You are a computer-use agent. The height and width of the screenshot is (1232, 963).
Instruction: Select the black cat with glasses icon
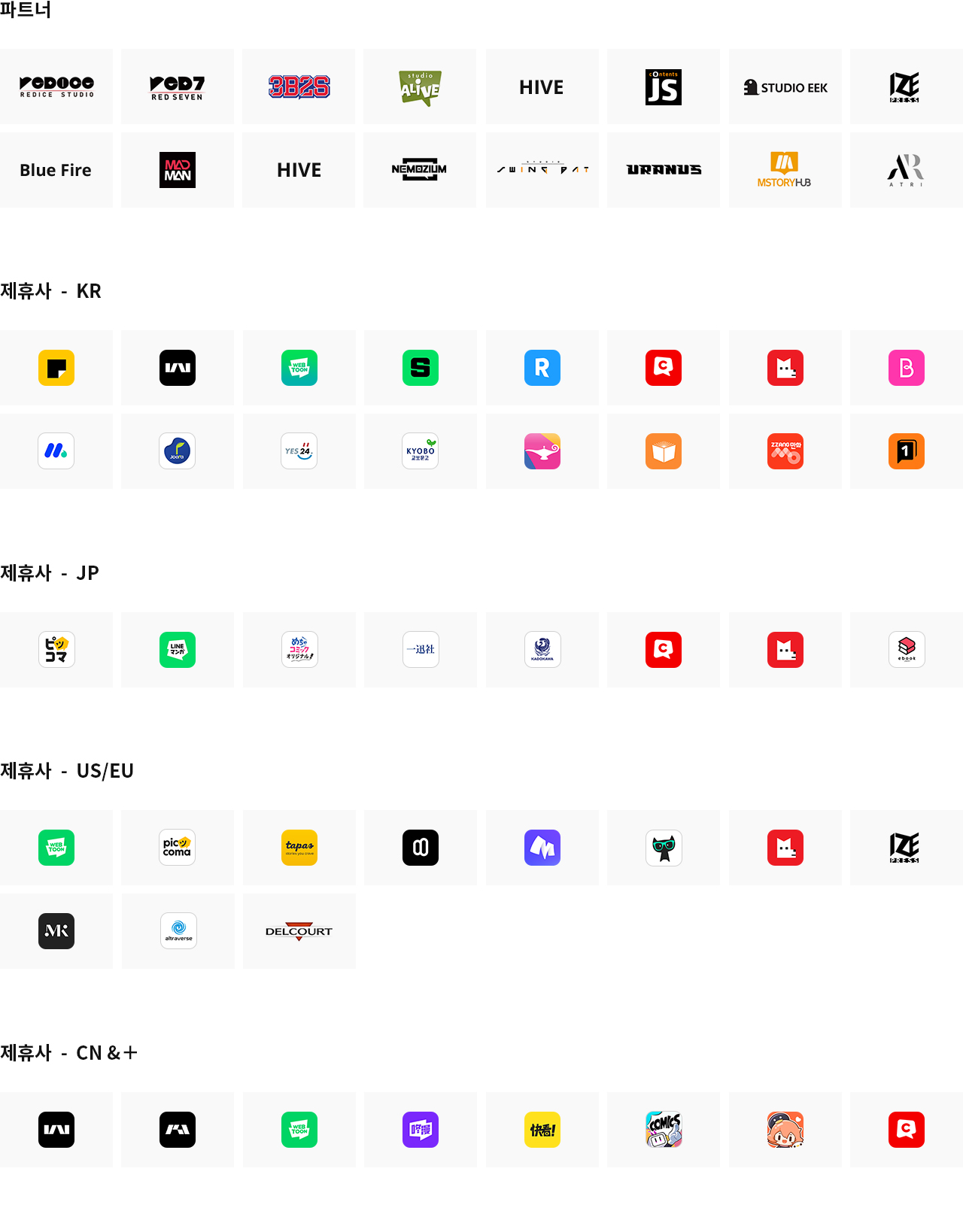pyautogui.click(x=664, y=848)
